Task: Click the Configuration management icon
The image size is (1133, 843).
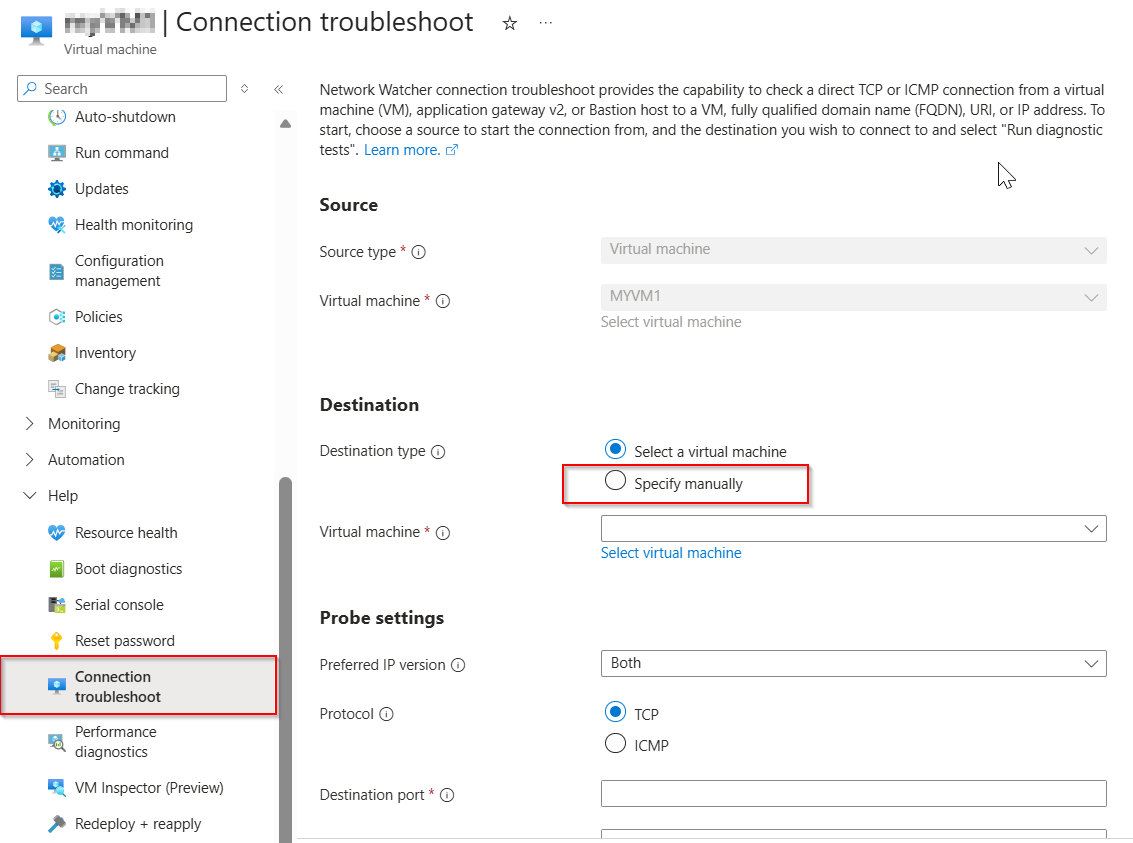Action: click(56, 272)
